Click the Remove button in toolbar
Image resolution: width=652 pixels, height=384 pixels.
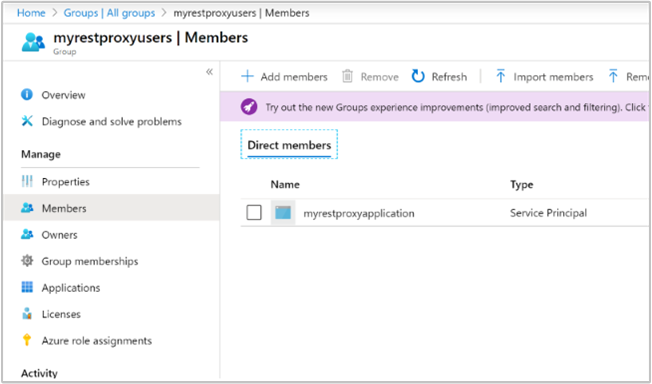[370, 77]
